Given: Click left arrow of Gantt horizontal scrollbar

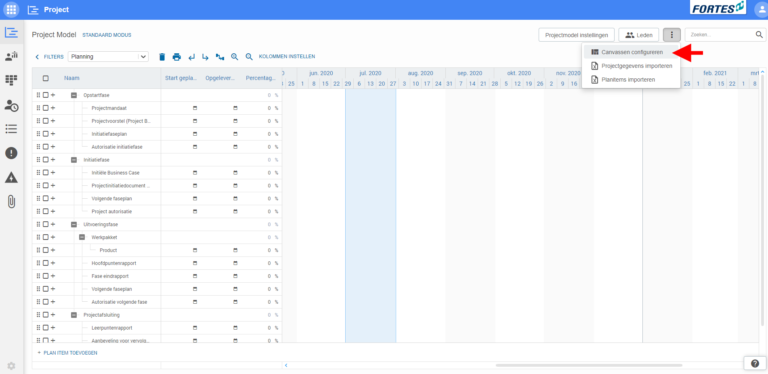Looking at the screenshot, I should (x=286, y=365).
